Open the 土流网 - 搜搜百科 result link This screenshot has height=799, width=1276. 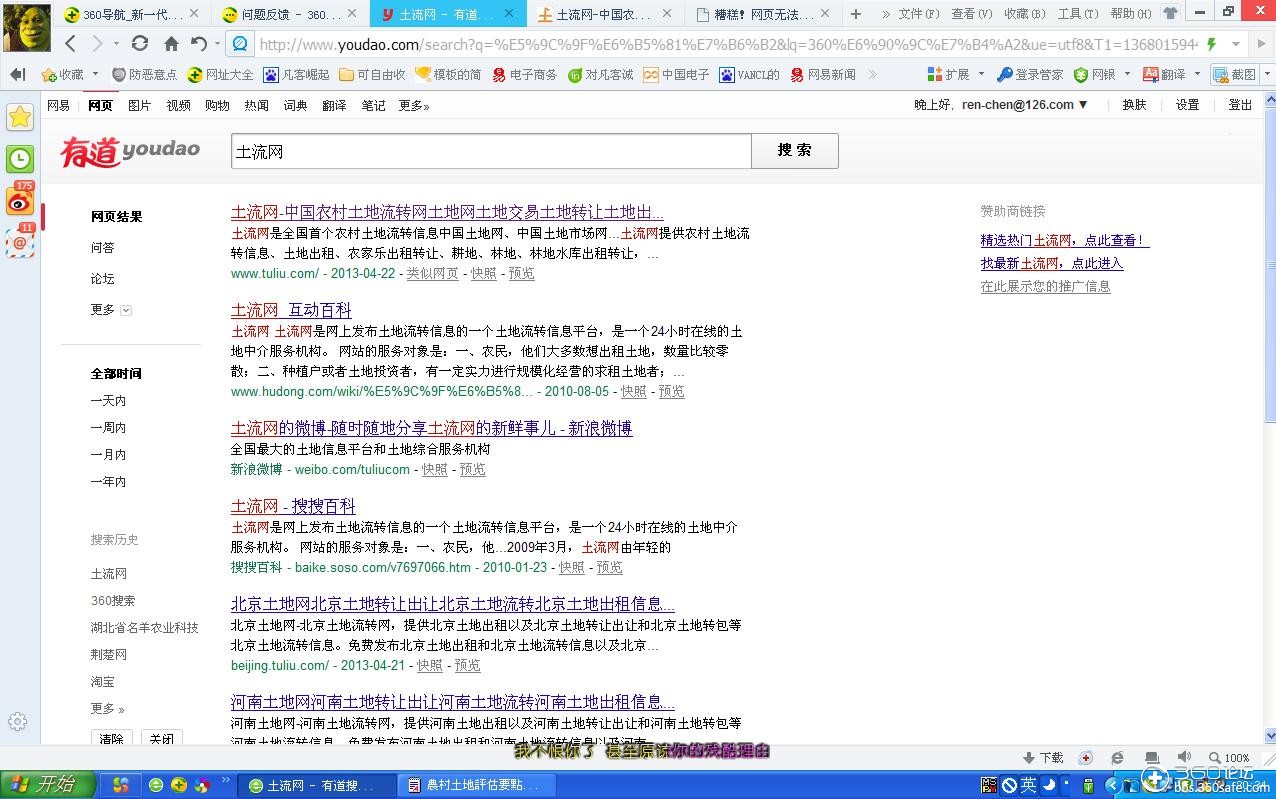[x=293, y=506]
